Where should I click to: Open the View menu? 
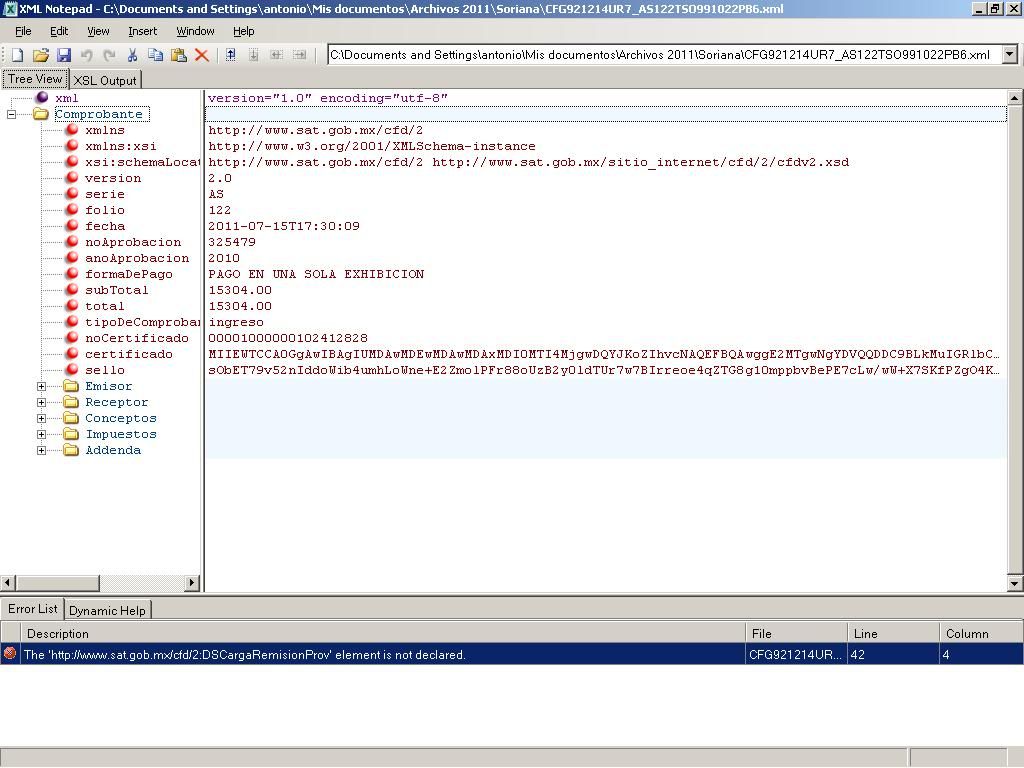(98, 31)
